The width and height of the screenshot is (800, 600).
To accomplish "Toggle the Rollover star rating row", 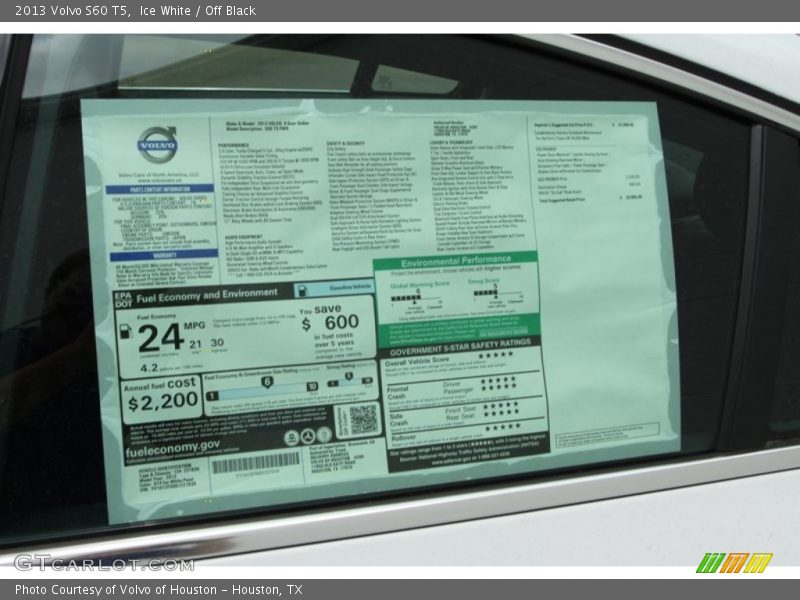I will [501, 429].
